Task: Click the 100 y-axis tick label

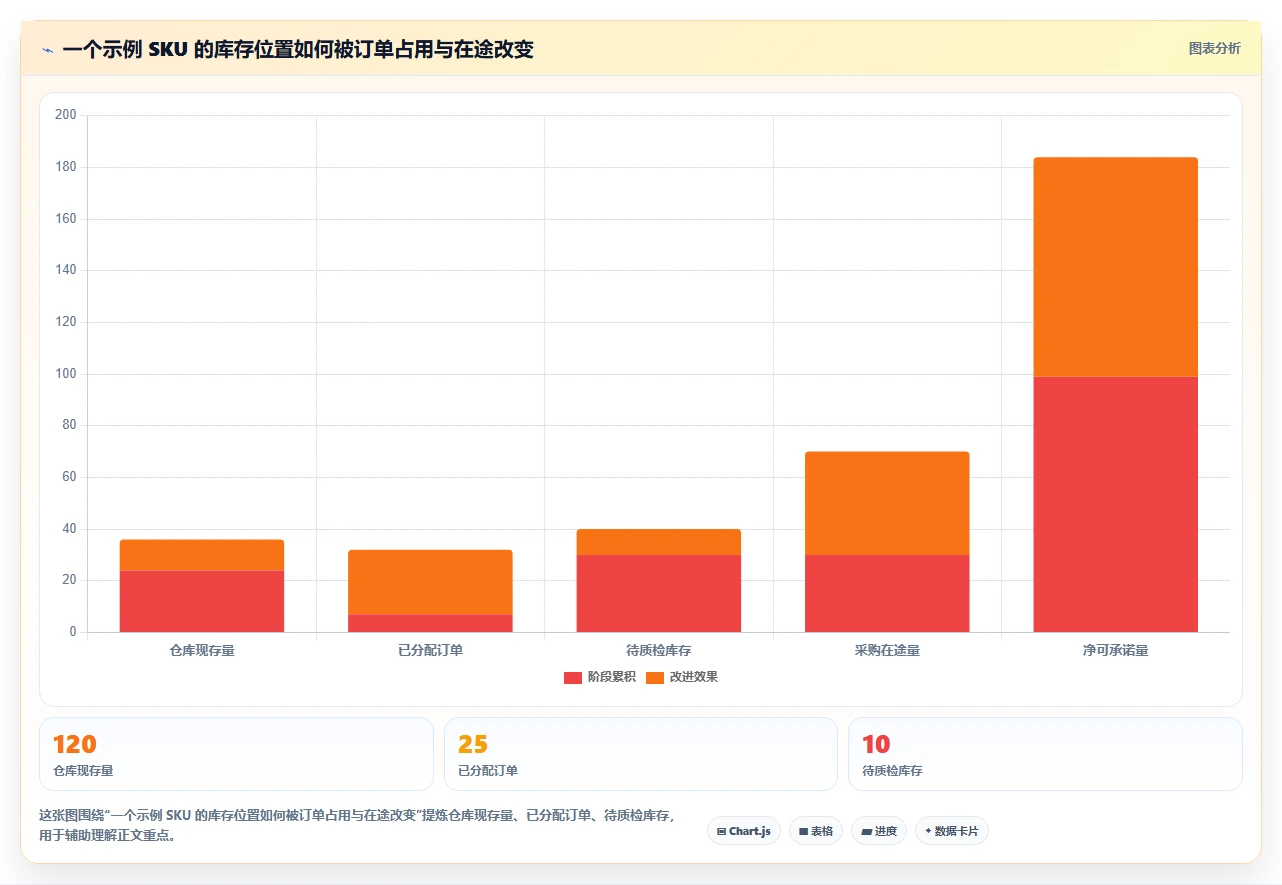Action: coord(66,374)
